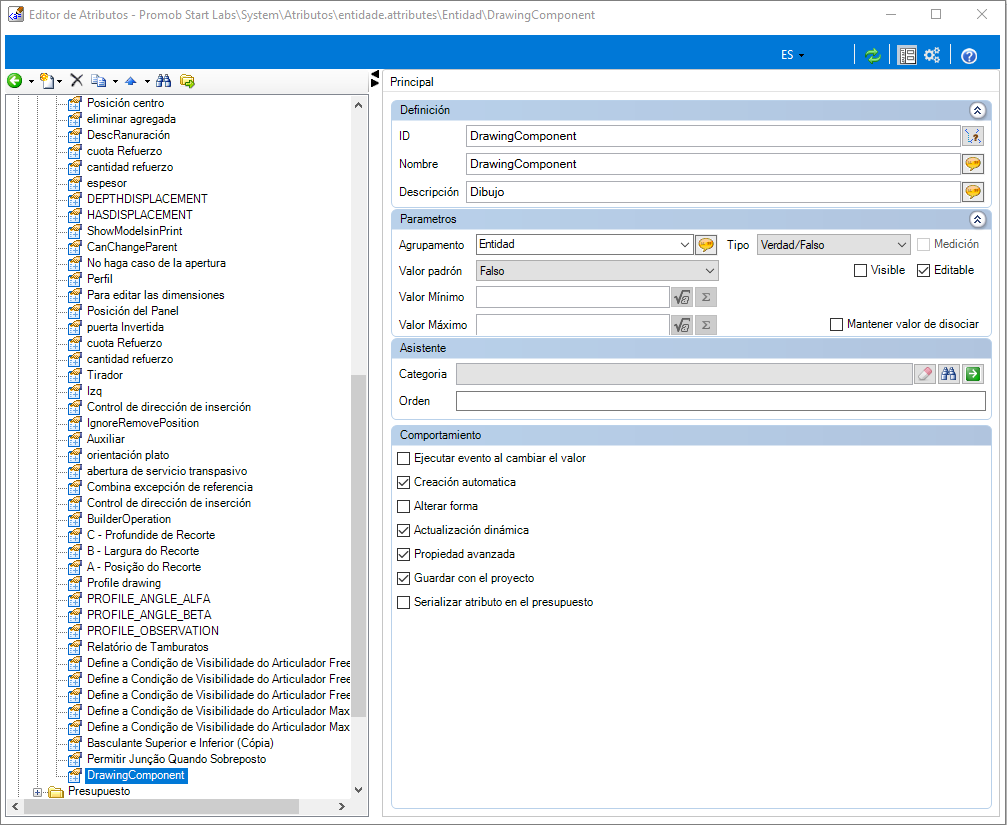This screenshot has width=1007, height=825.
Task: Check Ejecutar evento al cambiar el valor
Action: 403,458
